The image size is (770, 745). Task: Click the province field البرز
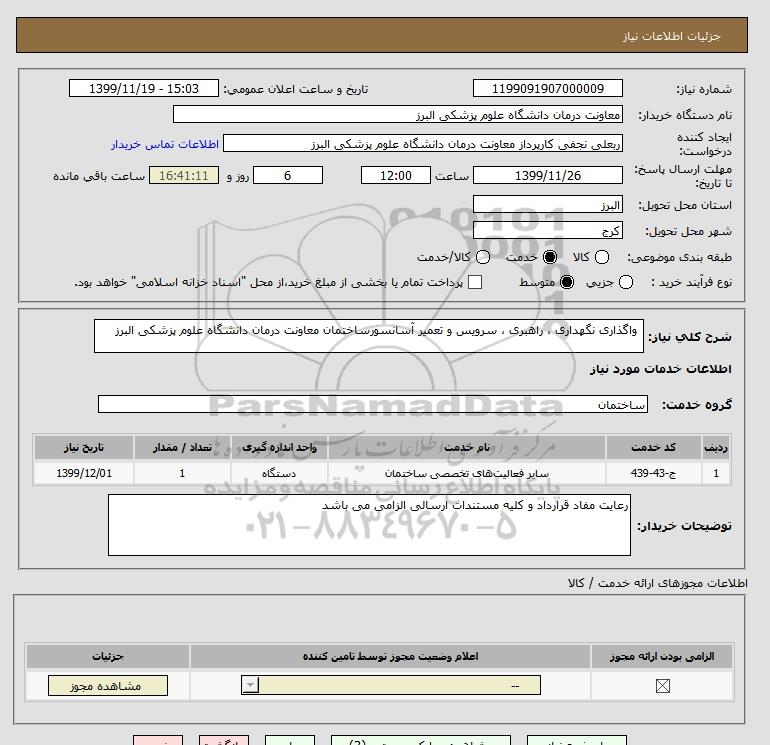pos(548,204)
